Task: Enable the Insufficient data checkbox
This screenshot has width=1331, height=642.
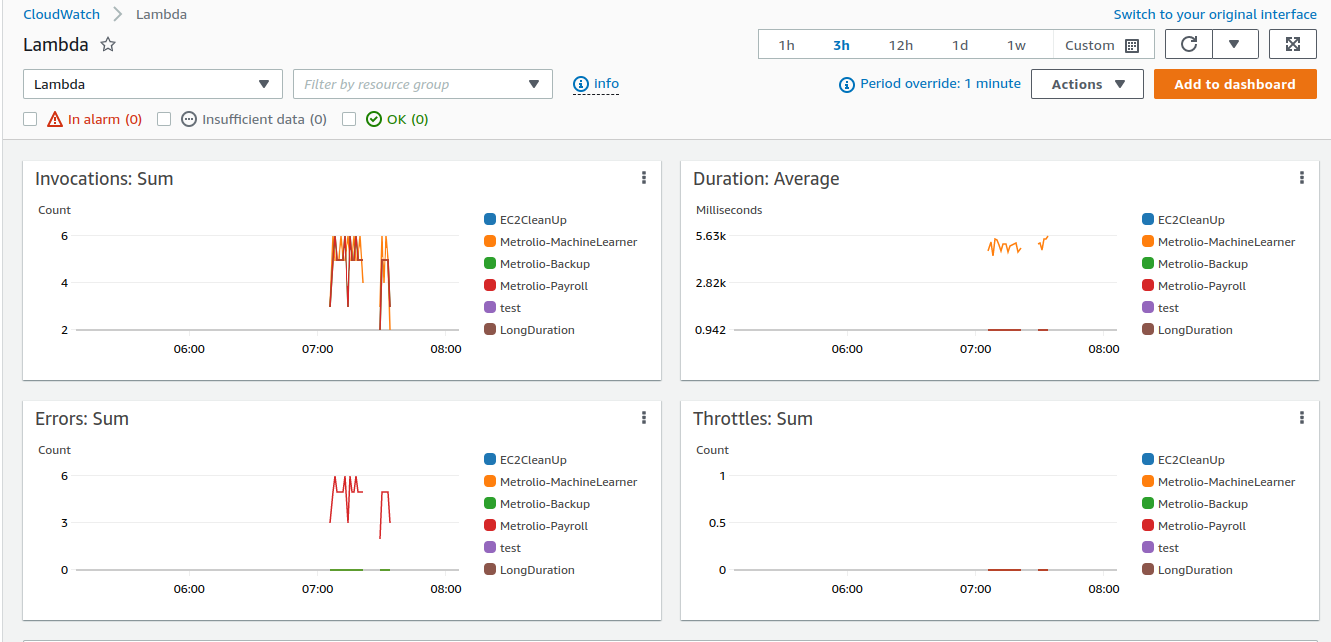Action: pyautogui.click(x=164, y=119)
